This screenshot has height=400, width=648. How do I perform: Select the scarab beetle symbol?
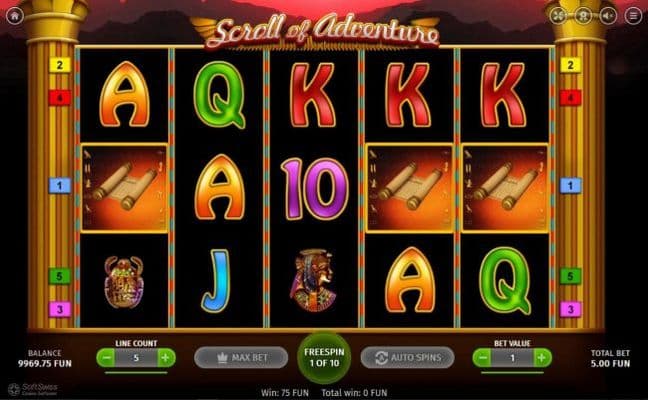click(124, 282)
